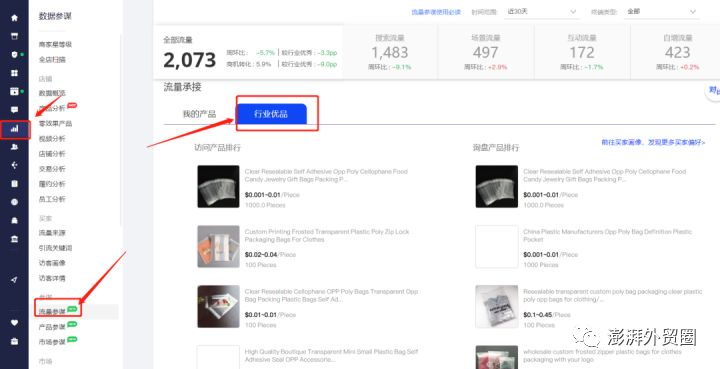Open the 流量参谋使用必读 link

435,12
